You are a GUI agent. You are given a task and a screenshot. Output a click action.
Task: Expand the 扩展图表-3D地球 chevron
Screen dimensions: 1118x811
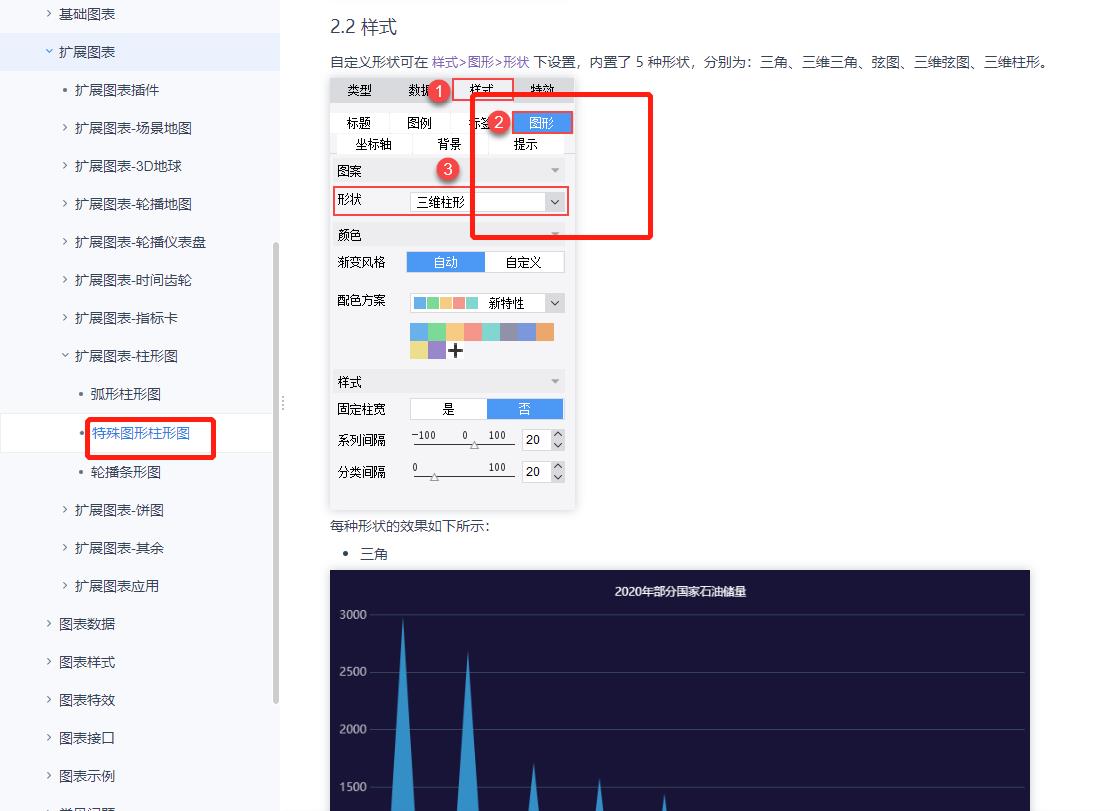[x=65, y=165]
